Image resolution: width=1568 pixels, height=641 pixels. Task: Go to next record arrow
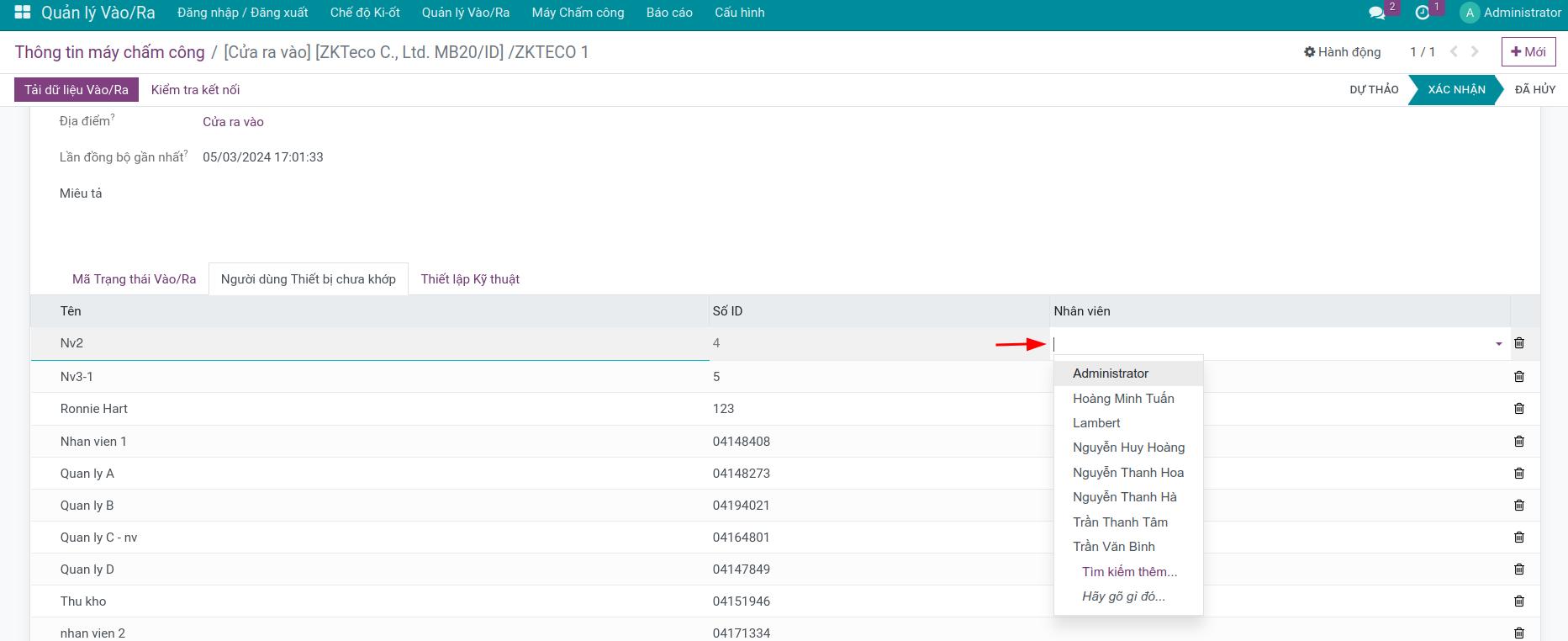pos(1475,52)
